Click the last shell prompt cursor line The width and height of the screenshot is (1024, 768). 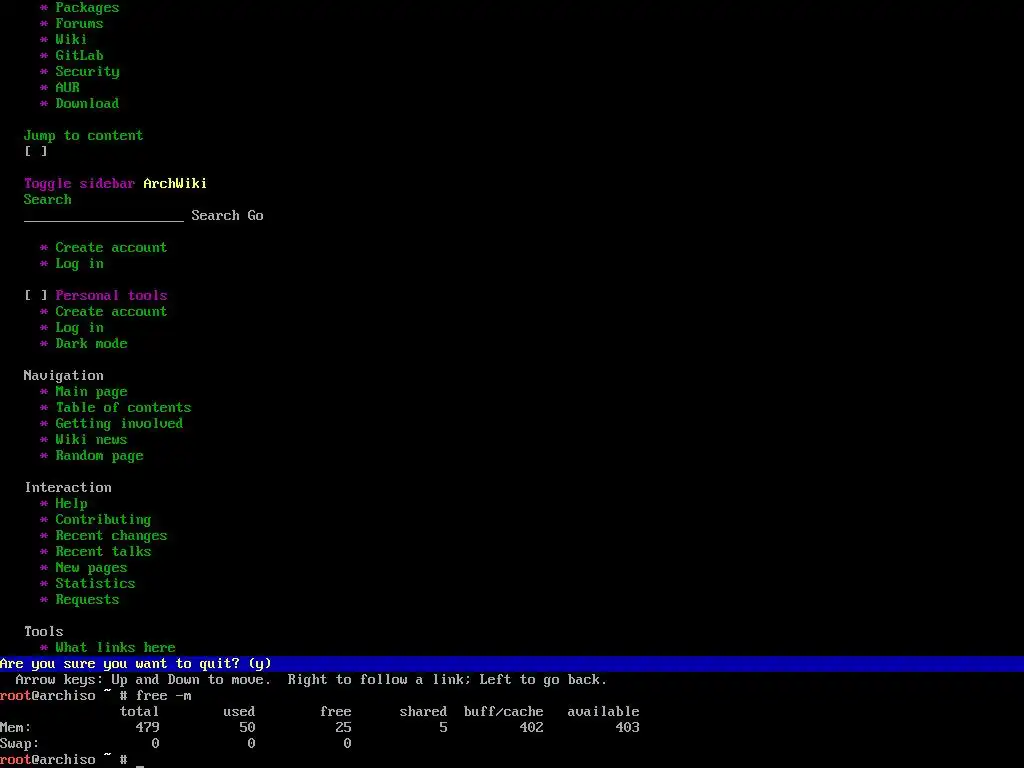72,760
